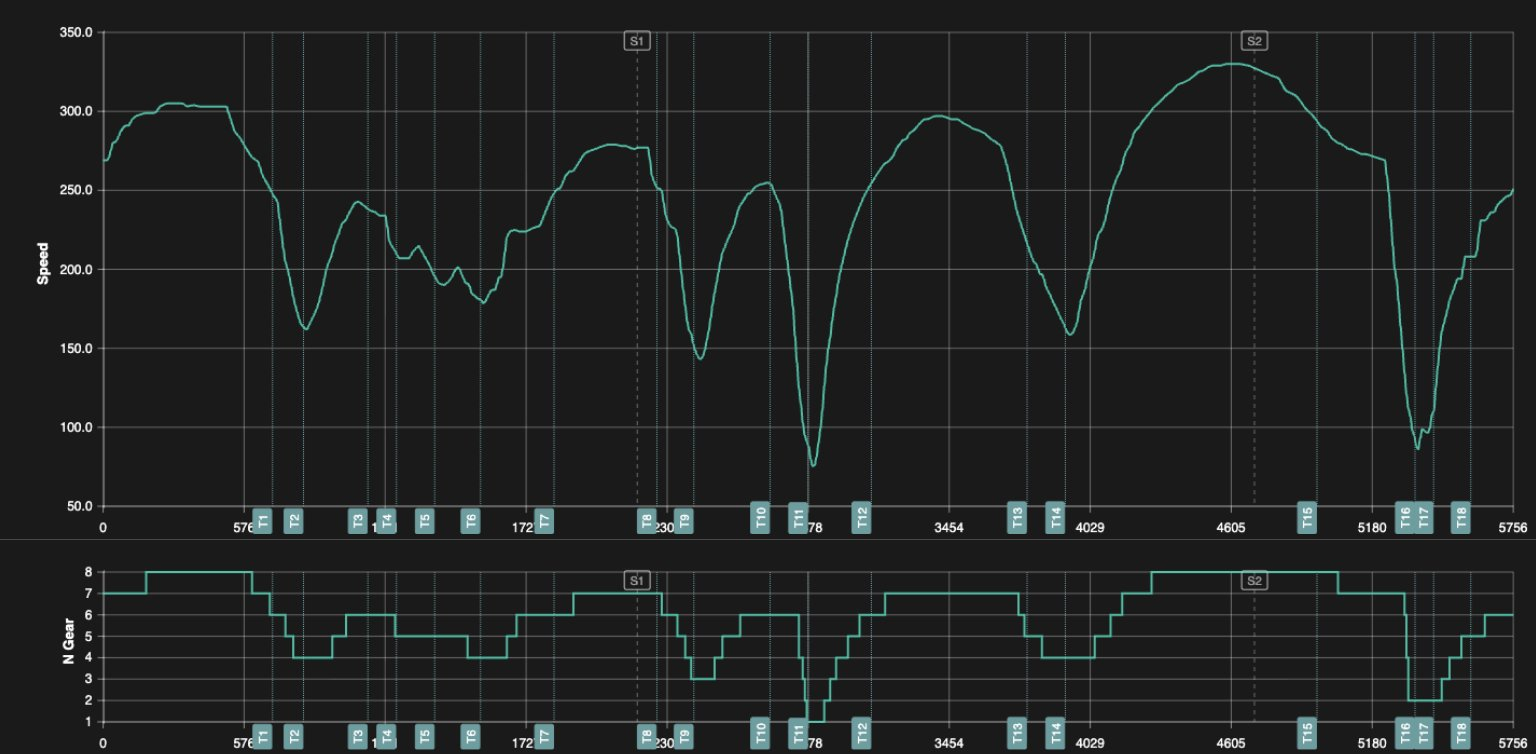Click the 100.0 speed axis value
The width and height of the screenshot is (1536, 754).
point(76,428)
